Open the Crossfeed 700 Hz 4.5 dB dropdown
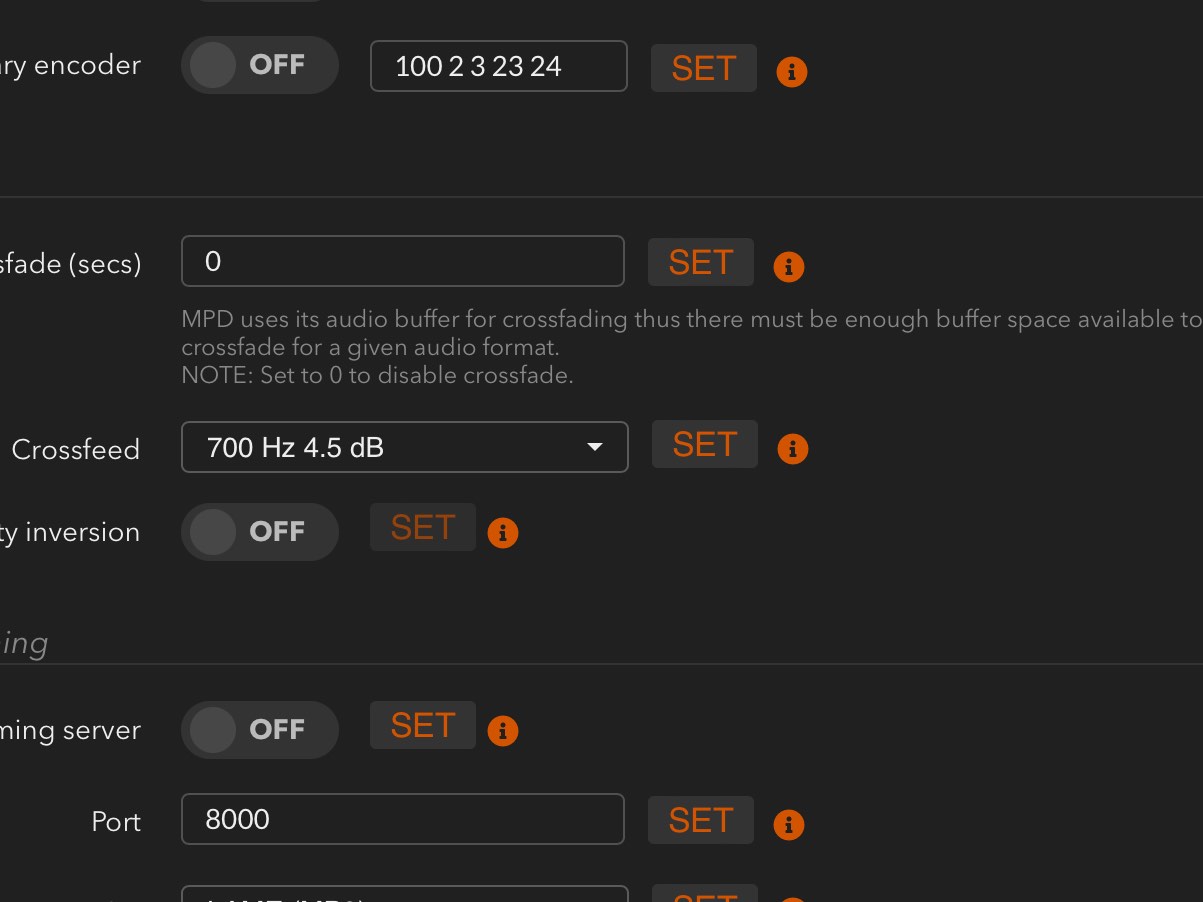 tap(405, 447)
